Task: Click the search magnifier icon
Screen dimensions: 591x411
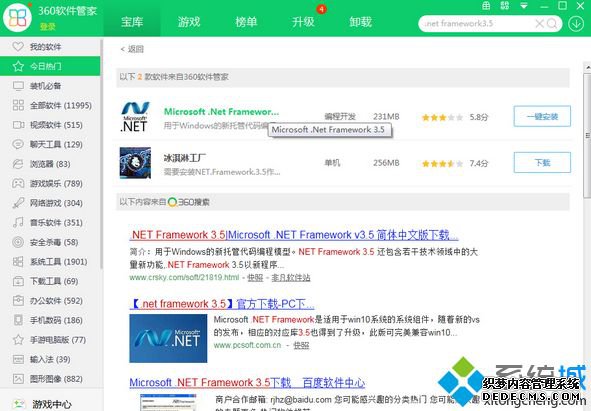Action: tap(552, 23)
